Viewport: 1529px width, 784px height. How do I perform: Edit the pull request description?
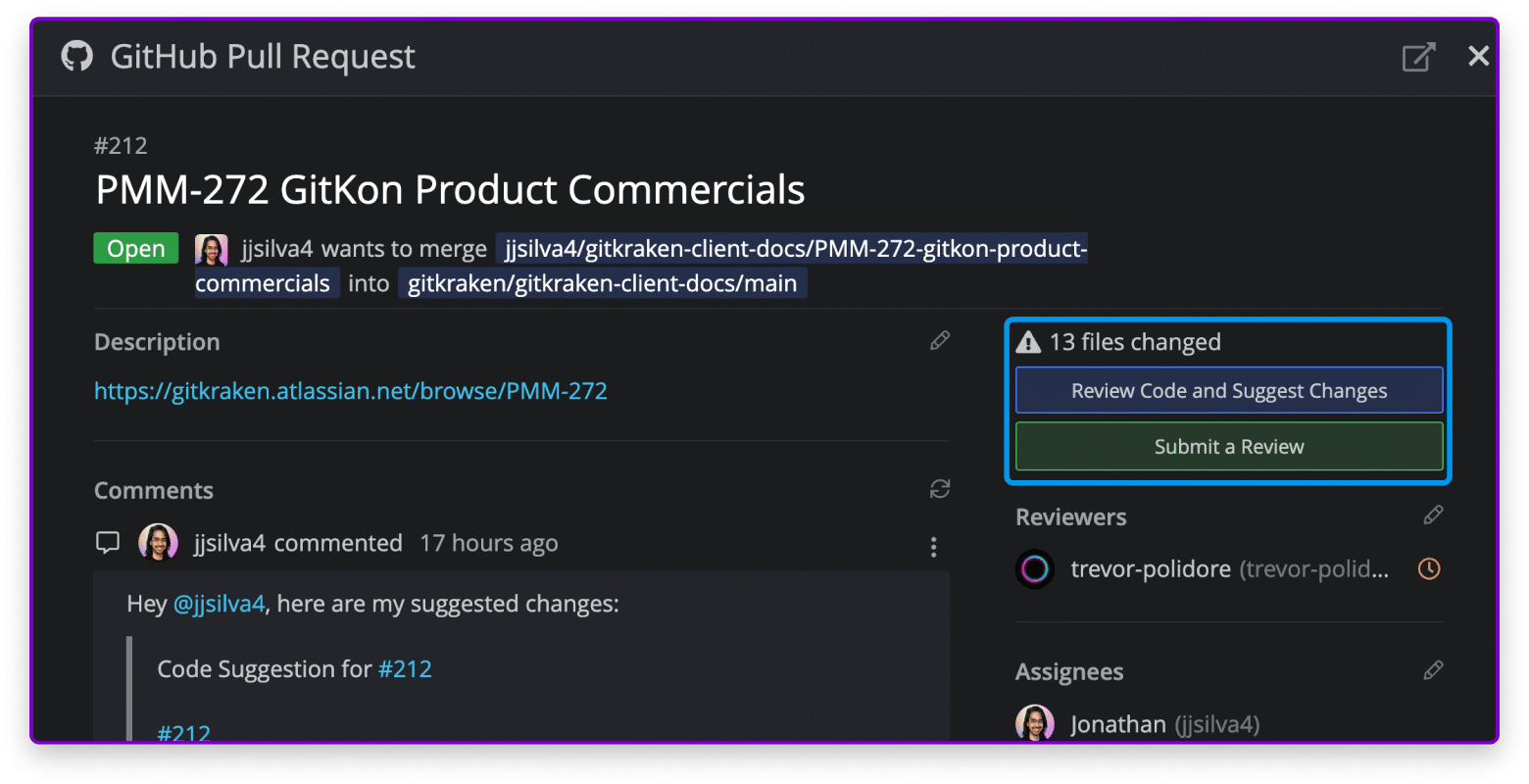[x=940, y=341]
